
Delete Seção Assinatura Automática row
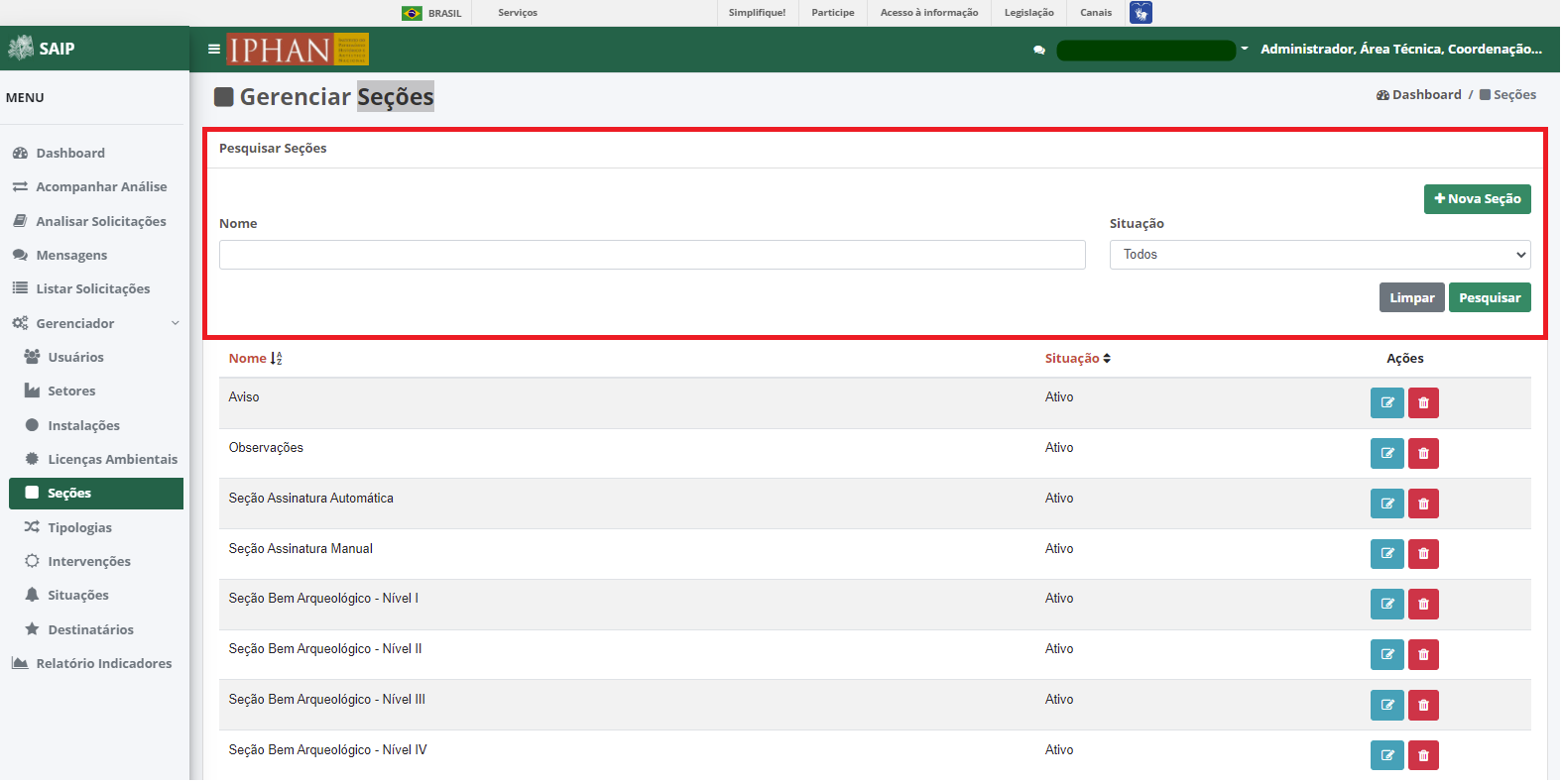coord(1423,504)
